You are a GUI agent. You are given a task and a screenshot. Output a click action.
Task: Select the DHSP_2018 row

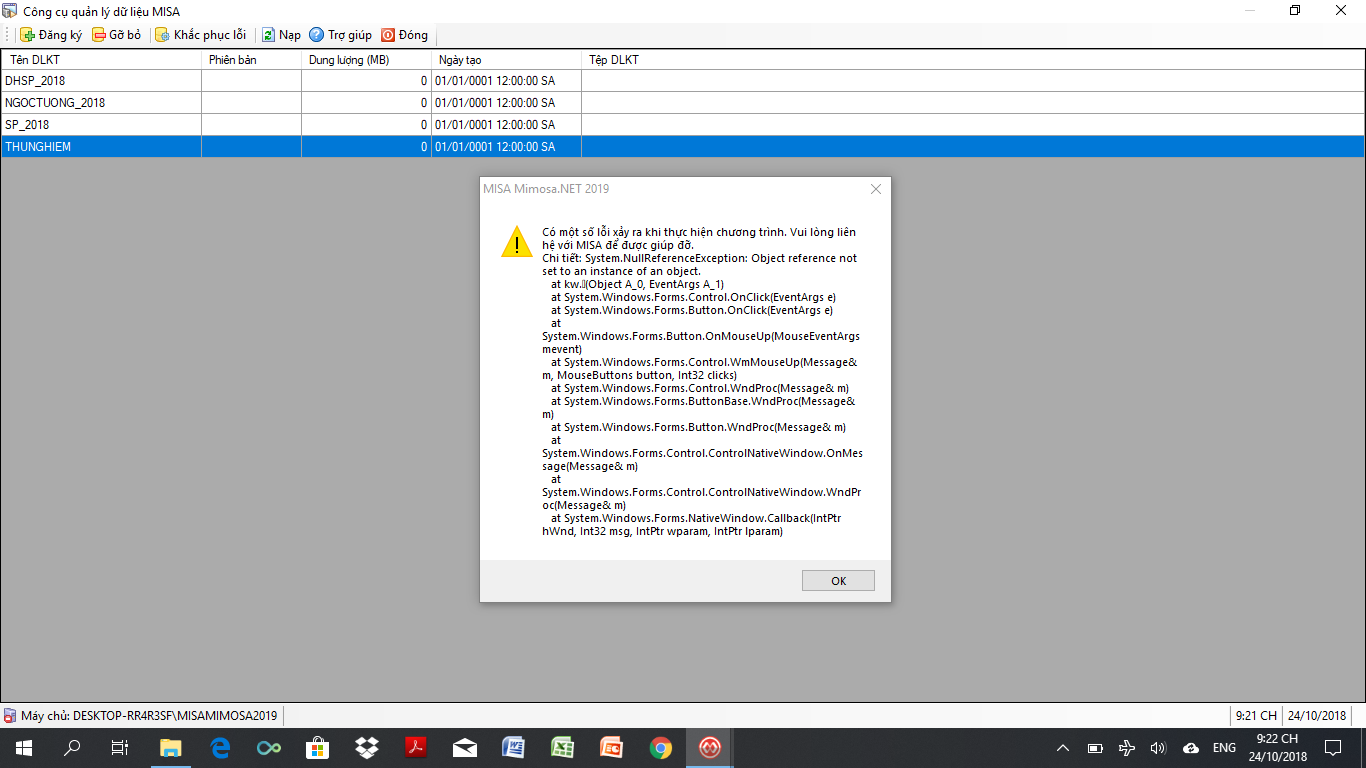[x=683, y=81]
